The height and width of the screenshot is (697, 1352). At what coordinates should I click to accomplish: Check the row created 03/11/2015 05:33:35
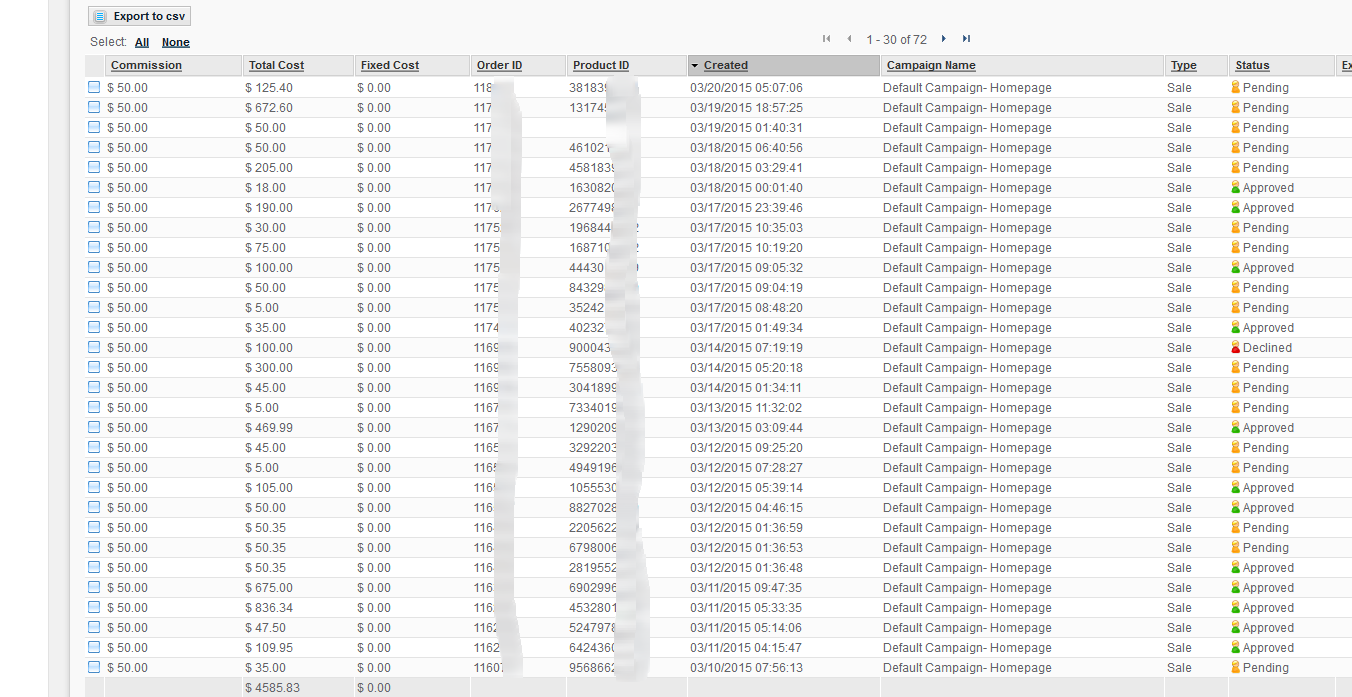tap(94, 607)
